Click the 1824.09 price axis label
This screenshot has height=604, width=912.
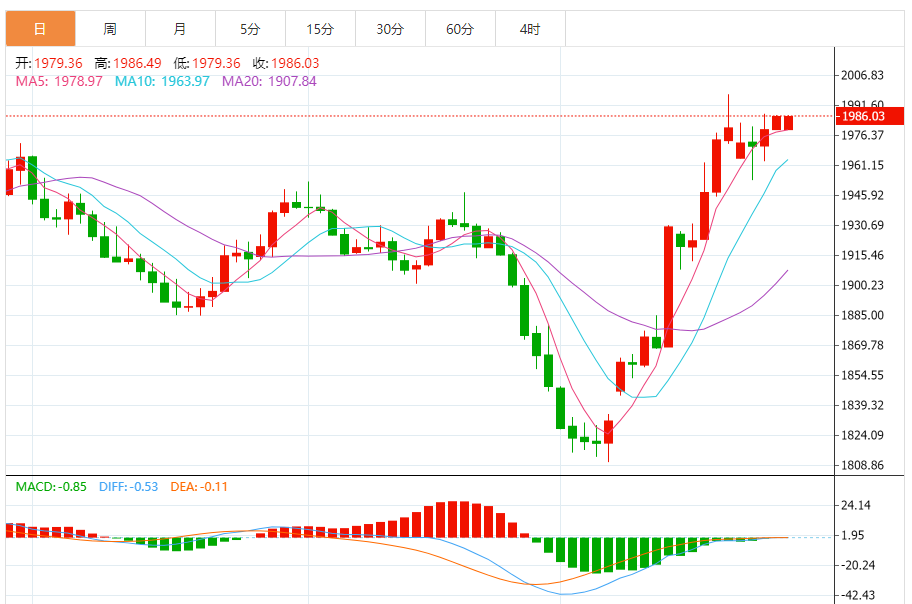863,435
